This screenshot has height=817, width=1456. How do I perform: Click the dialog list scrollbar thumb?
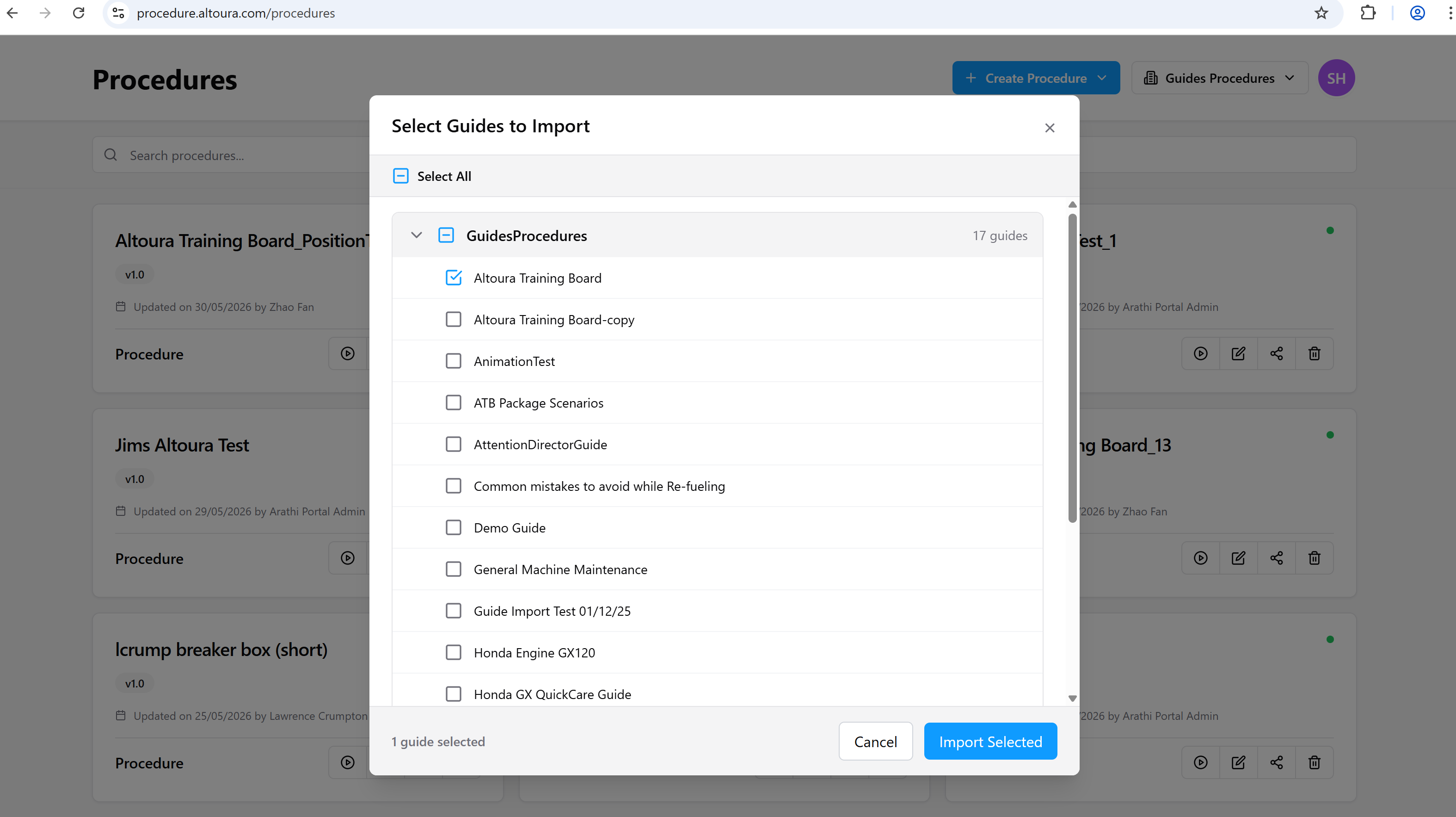tap(1072, 367)
